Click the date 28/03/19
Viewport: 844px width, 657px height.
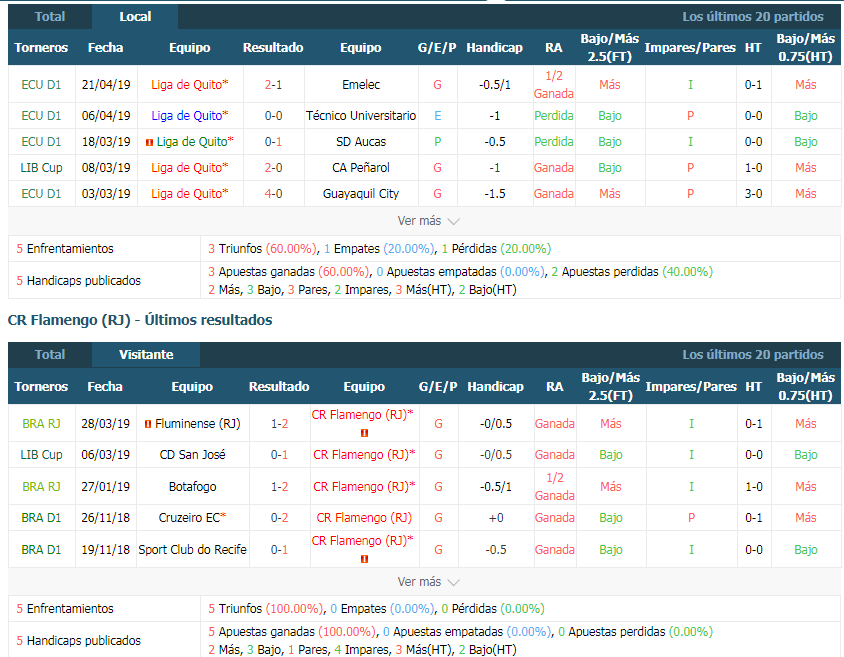106,424
